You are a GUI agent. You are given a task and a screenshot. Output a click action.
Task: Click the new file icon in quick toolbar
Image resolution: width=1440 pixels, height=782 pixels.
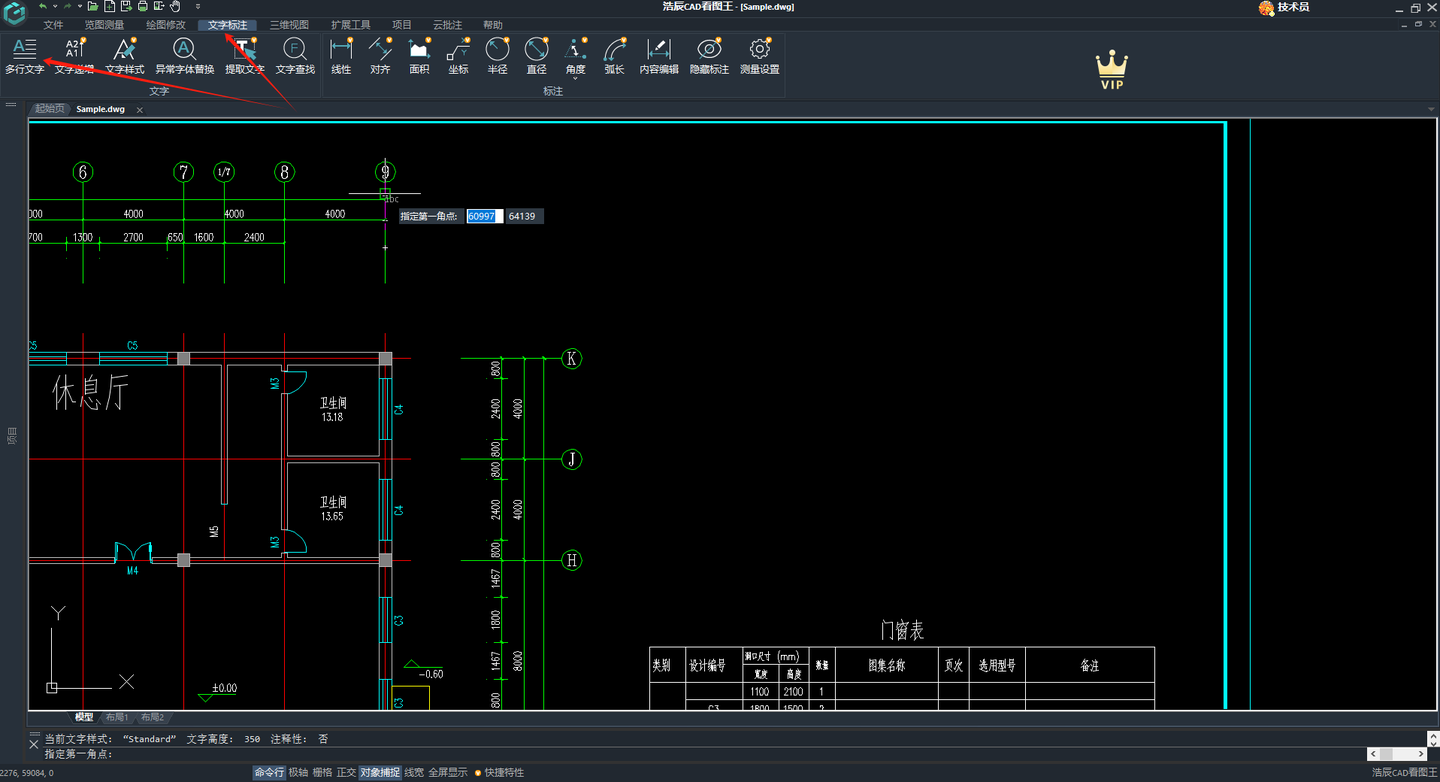109,6
